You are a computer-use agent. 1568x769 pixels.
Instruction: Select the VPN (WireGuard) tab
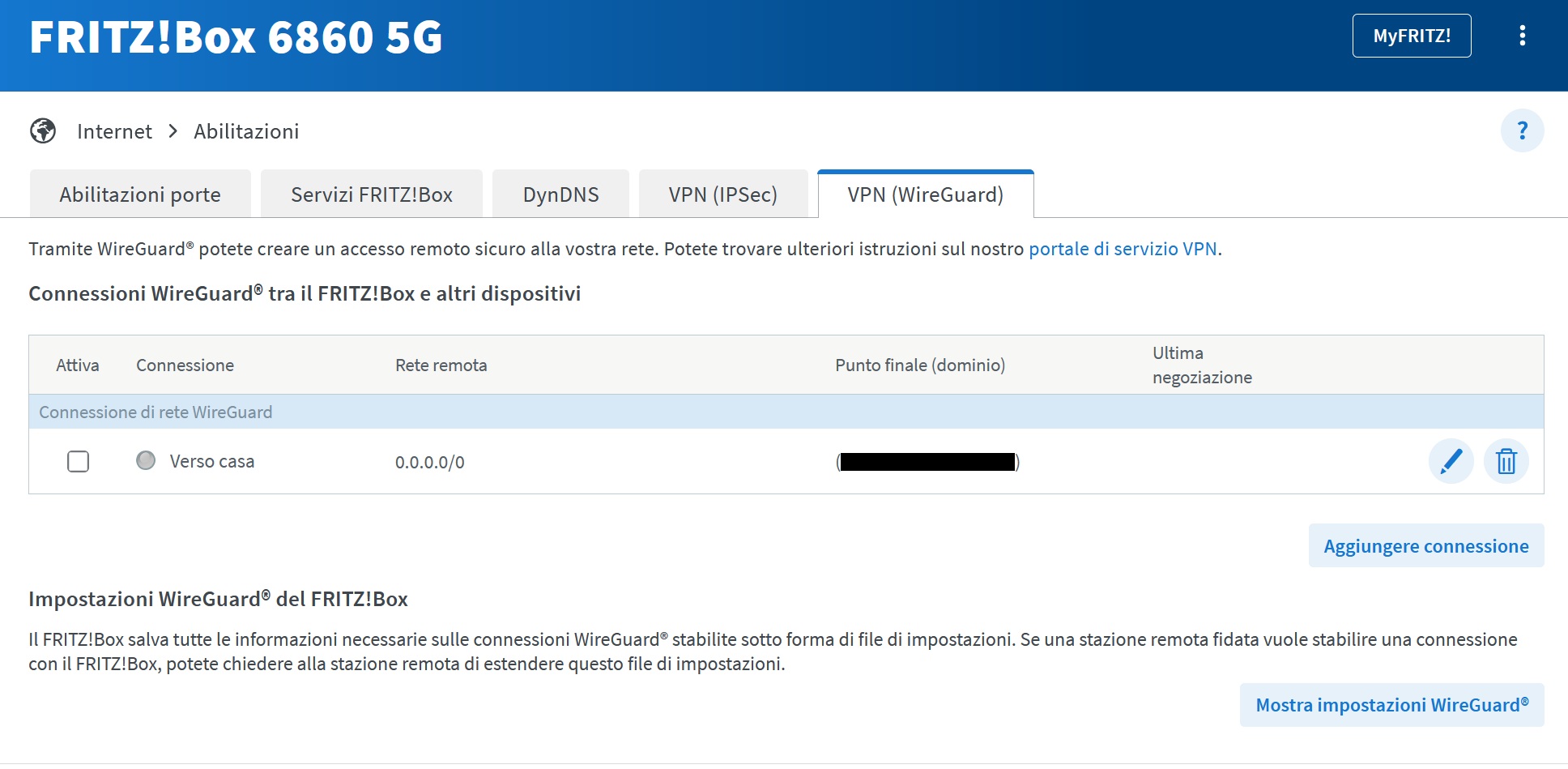[926, 194]
